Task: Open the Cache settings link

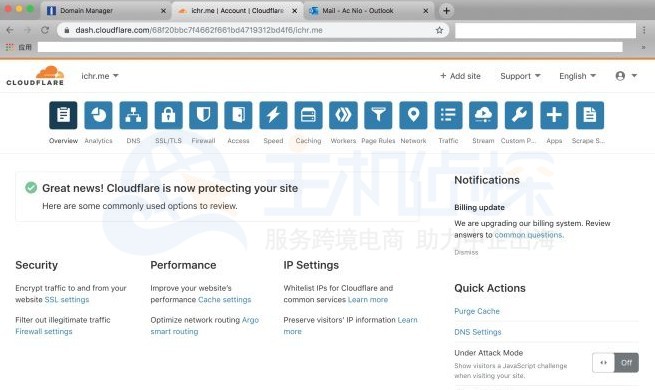Action: pyautogui.click(x=225, y=299)
